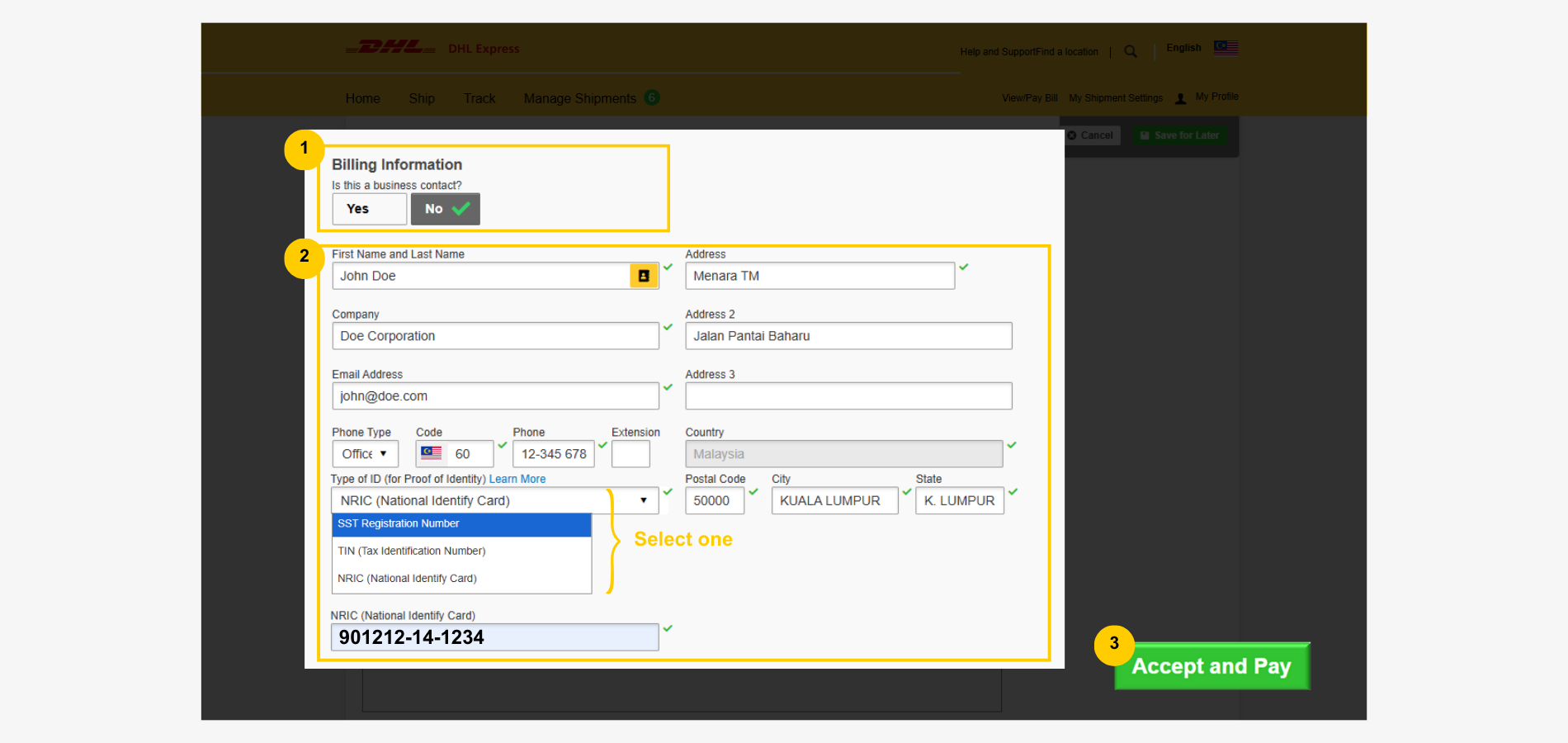The height and width of the screenshot is (743, 1568).
Task: Click the Accept and Pay button
Action: pyautogui.click(x=1211, y=666)
